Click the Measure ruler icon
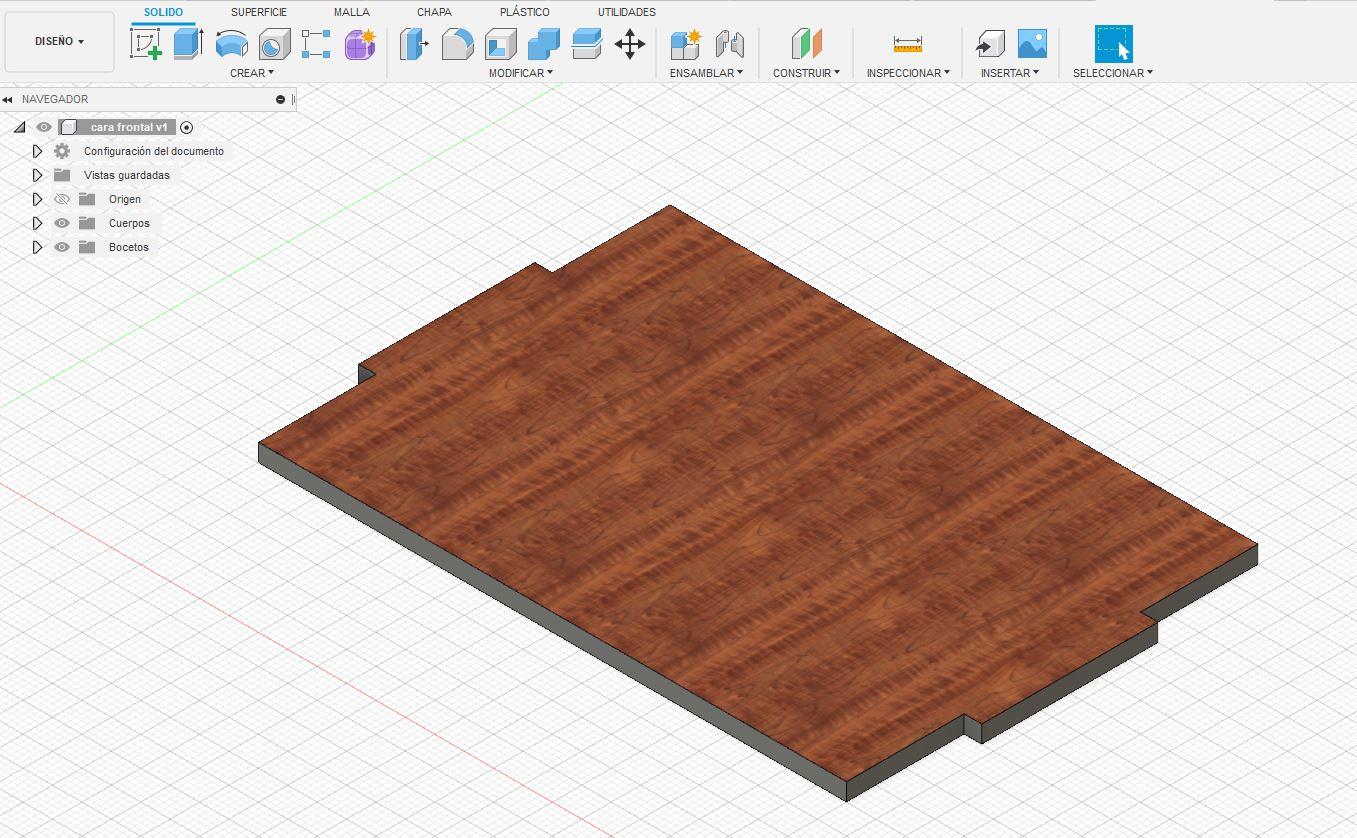The height and width of the screenshot is (838, 1357). pyautogui.click(x=907, y=44)
